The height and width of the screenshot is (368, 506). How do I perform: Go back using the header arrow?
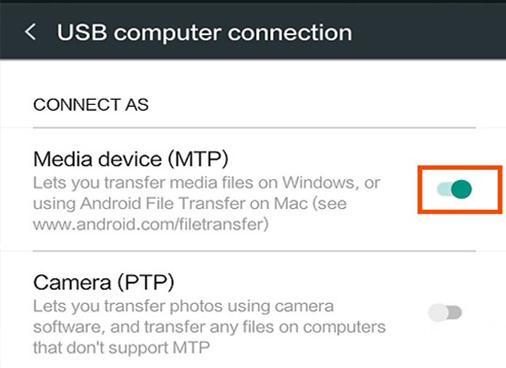click(30, 32)
